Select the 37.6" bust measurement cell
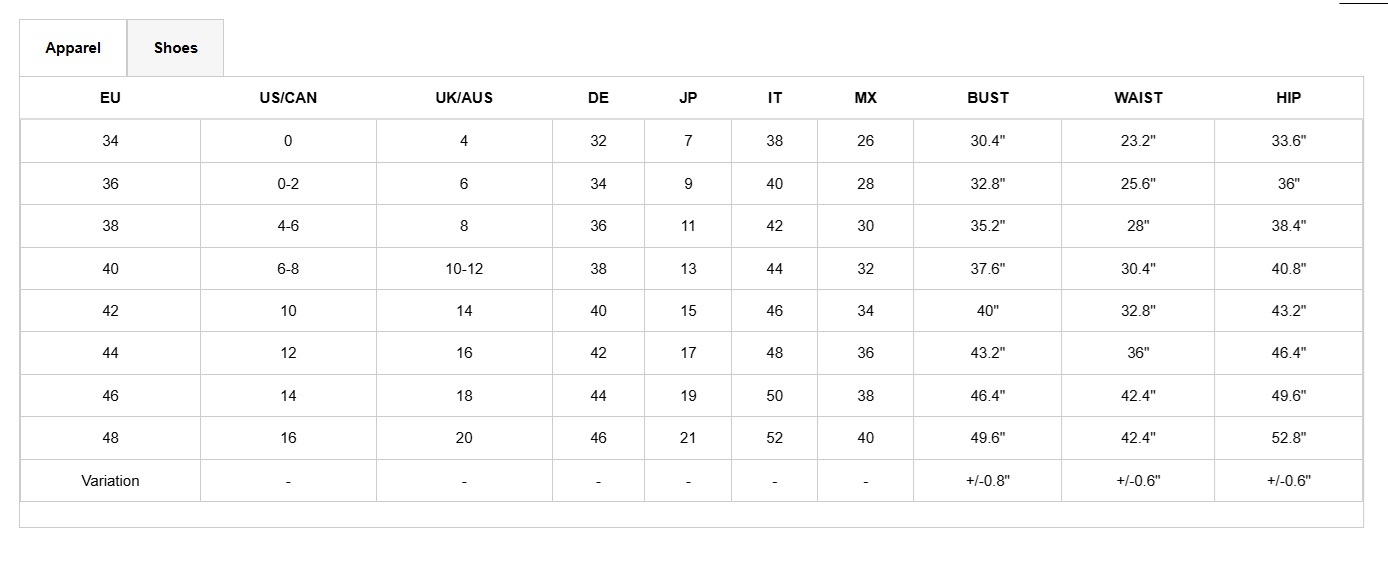1388x566 pixels. point(988,269)
